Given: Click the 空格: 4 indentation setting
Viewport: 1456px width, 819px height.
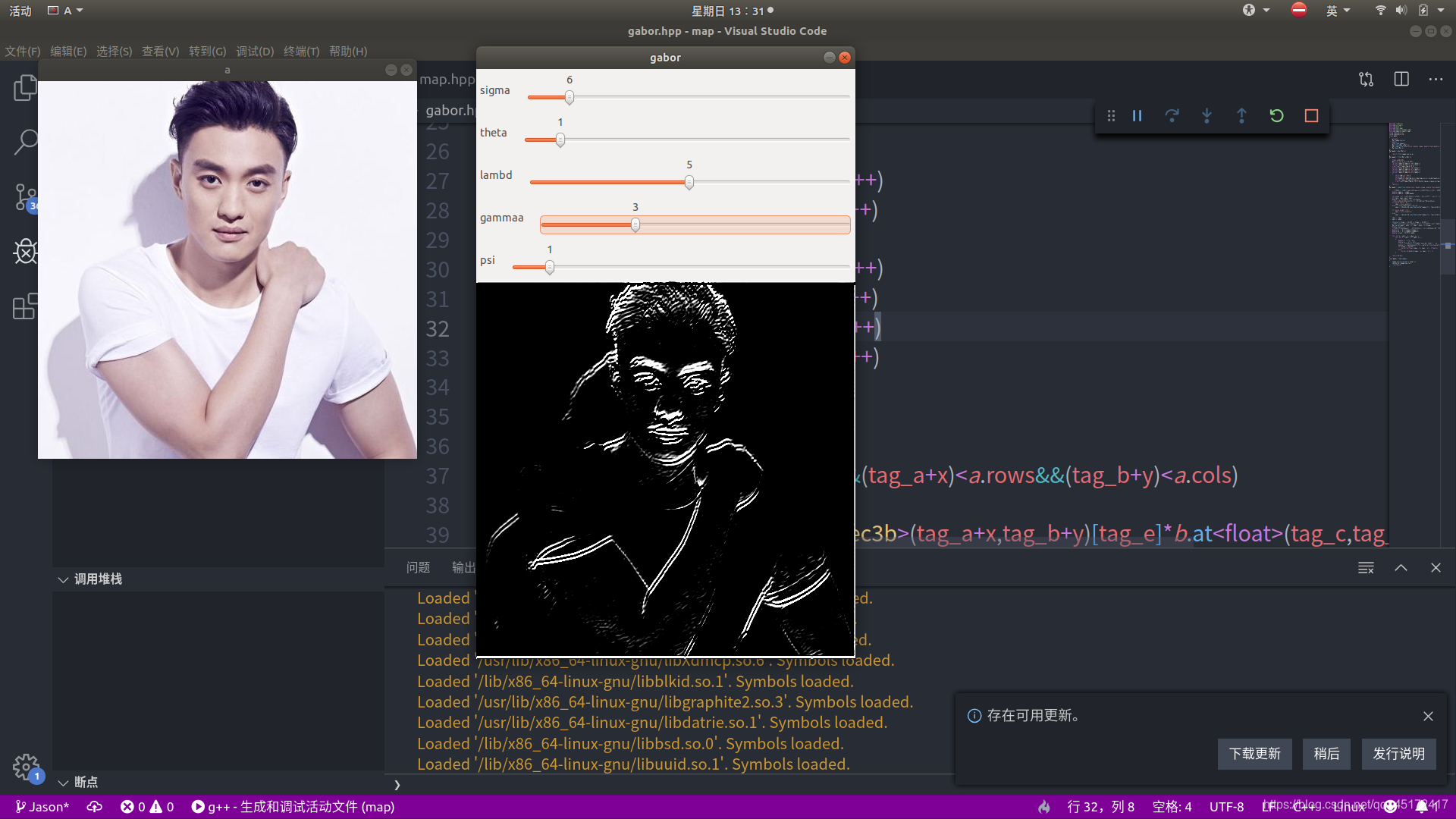Looking at the screenshot, I should pos(1172,807).
